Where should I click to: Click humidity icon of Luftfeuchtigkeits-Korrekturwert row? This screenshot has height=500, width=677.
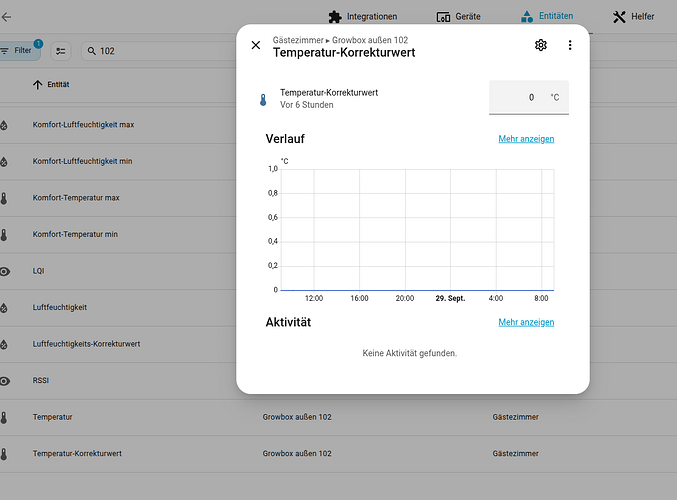point(4,345)
